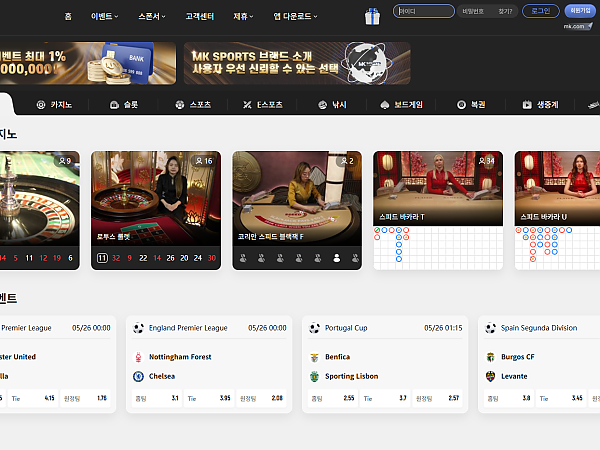The height and width of the screenshot is (450, 600).
Task: Click the Nottingham Forest team name
Action: click(x=180, y=357)
